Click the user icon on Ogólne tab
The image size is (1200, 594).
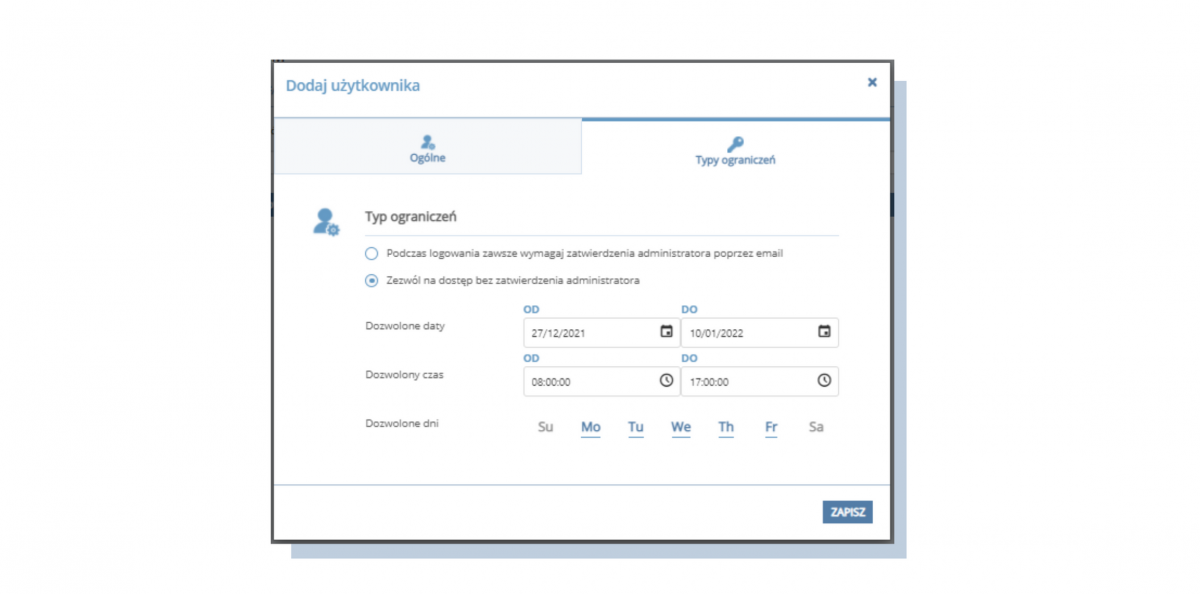pyautogui.click(x=427, y=142)
